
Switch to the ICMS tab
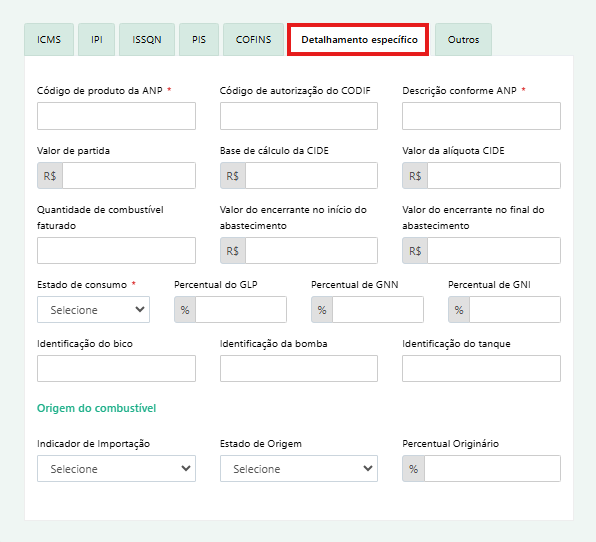(49, 40)
